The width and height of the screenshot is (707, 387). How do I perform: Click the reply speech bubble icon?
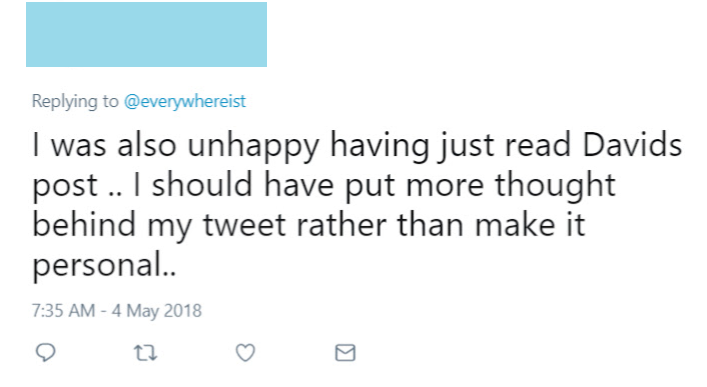[46, 352]
